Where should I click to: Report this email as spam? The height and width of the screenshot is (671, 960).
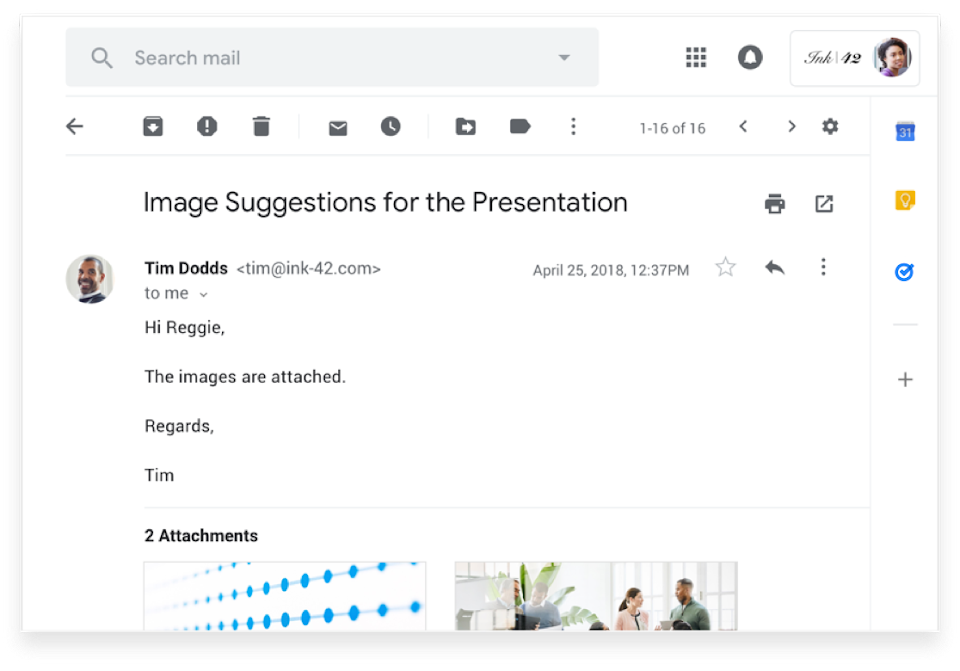[x=206, y=126]
